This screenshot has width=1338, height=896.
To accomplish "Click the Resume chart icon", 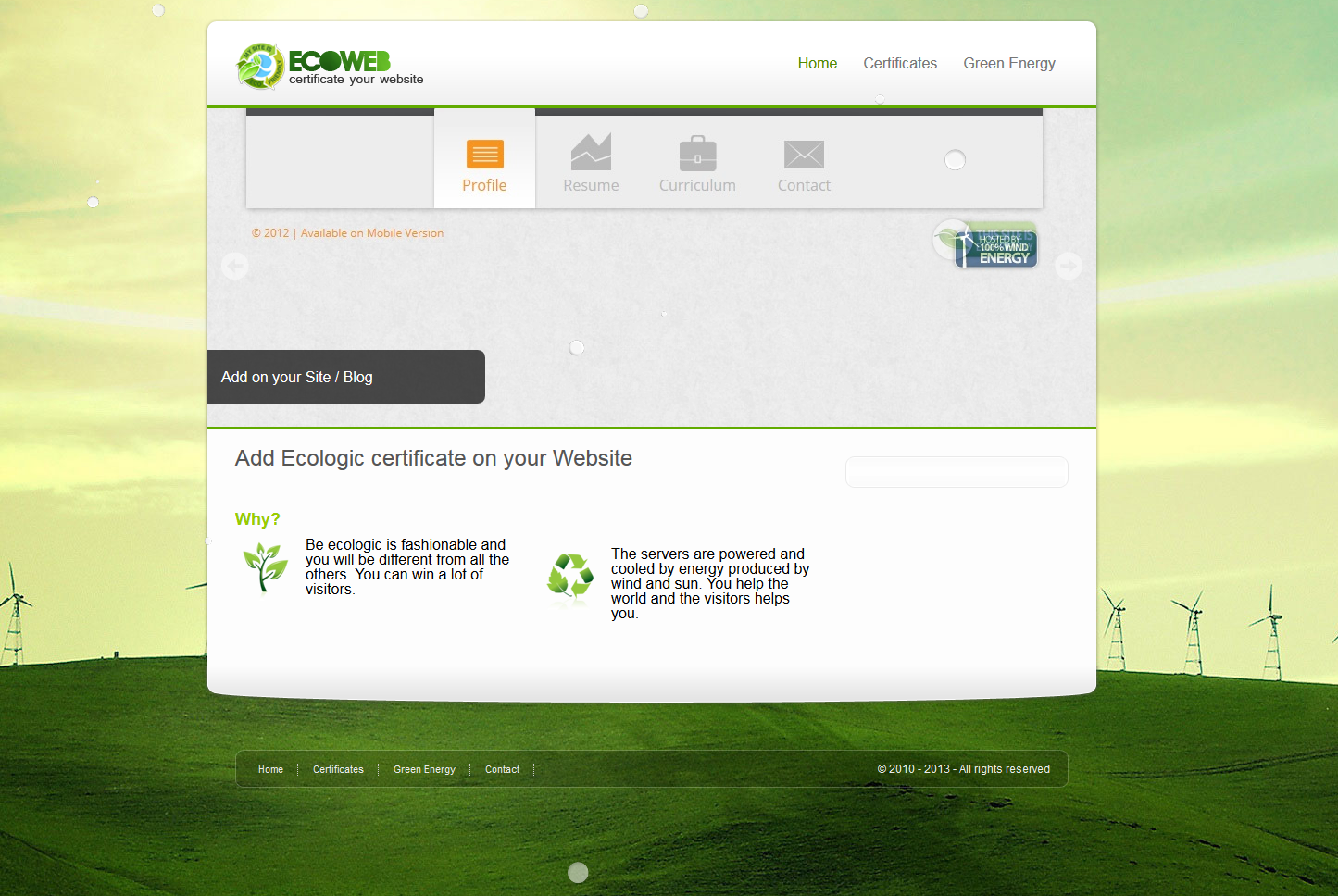I will pos(591,153).
